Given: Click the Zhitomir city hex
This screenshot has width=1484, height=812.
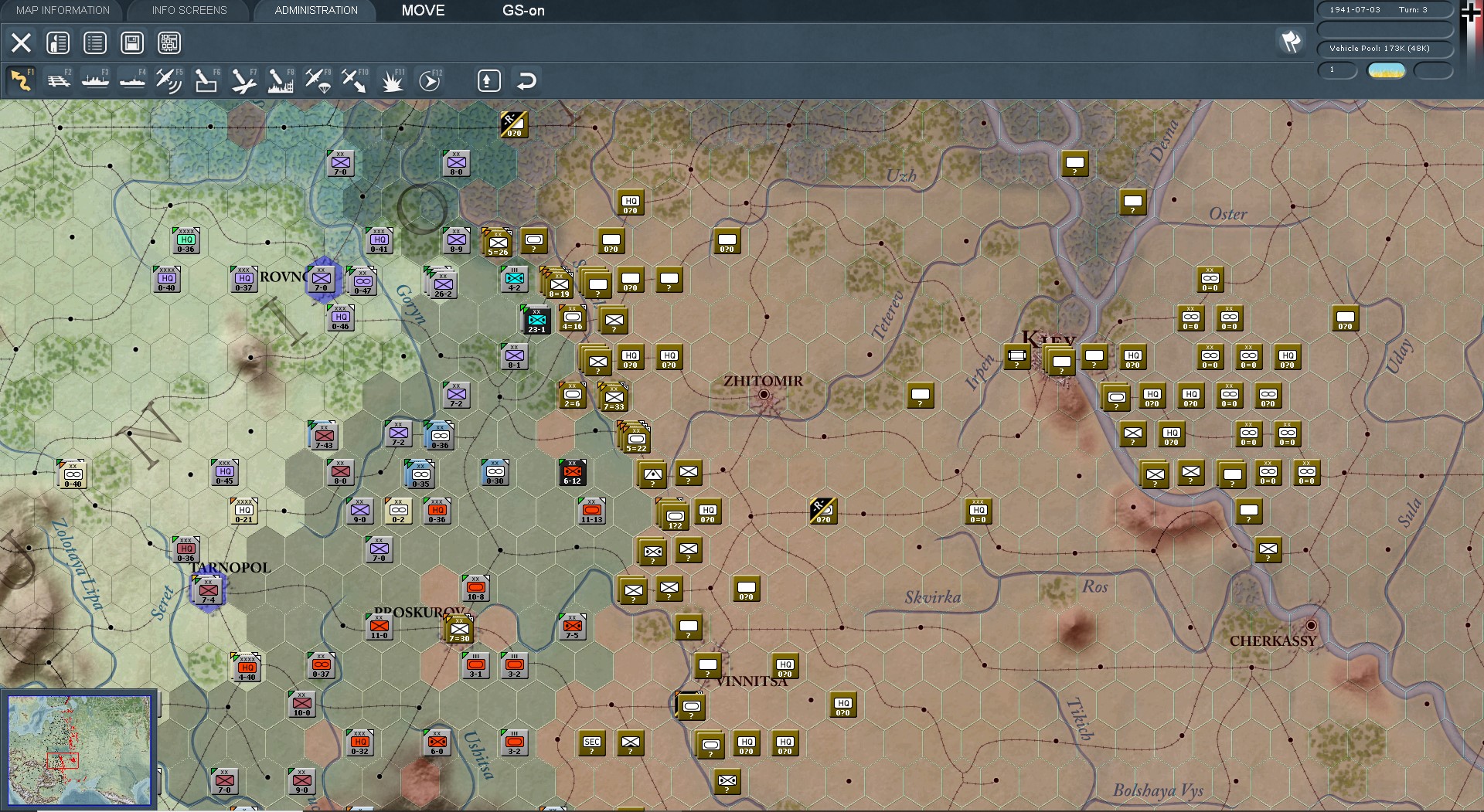Looking at the screenshot, I should coord(764,395).
